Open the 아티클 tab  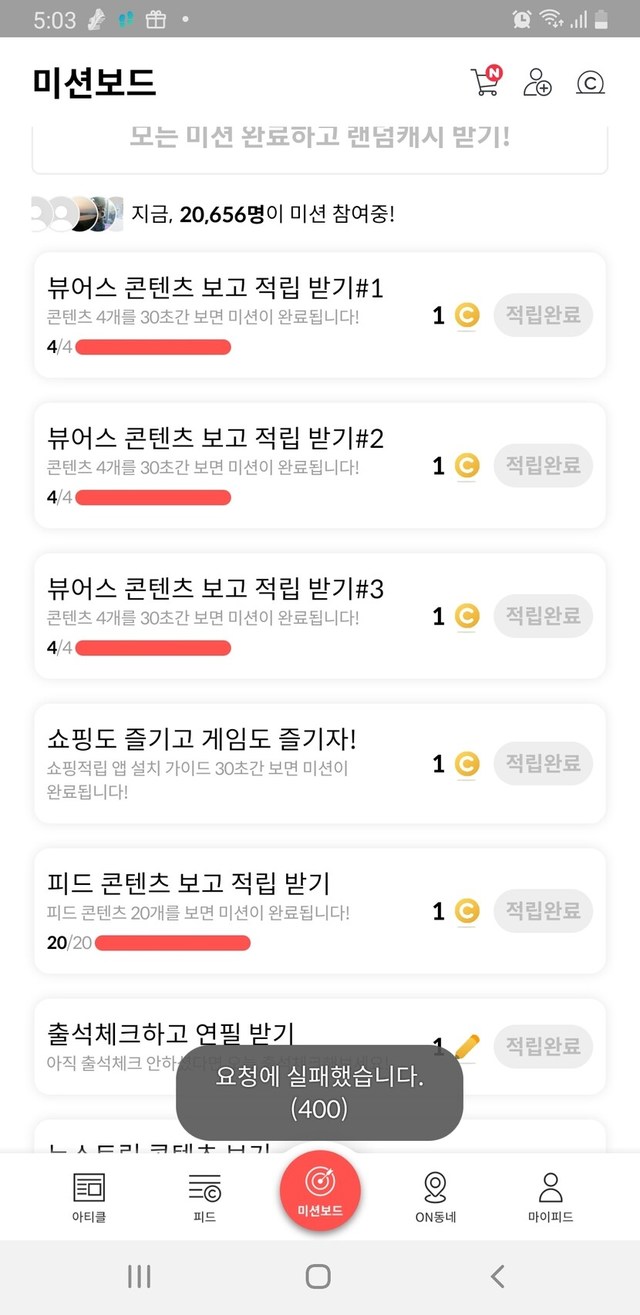point(89,1197)
